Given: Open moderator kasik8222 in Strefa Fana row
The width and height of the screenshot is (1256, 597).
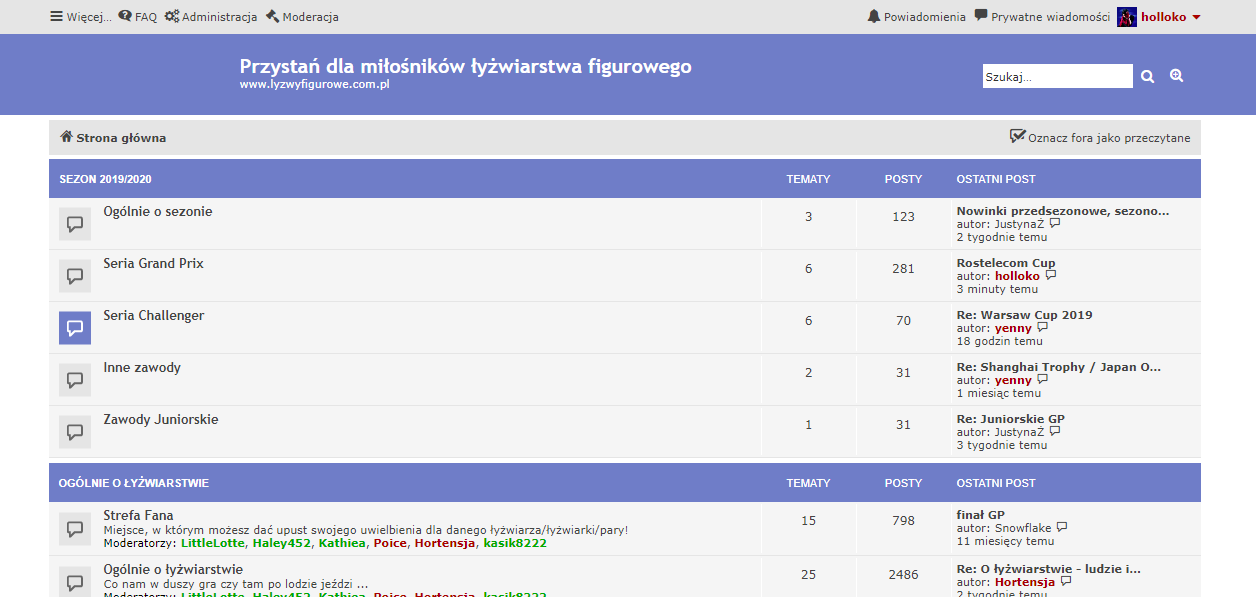Looking at the screenshot, I should (515, 543).
